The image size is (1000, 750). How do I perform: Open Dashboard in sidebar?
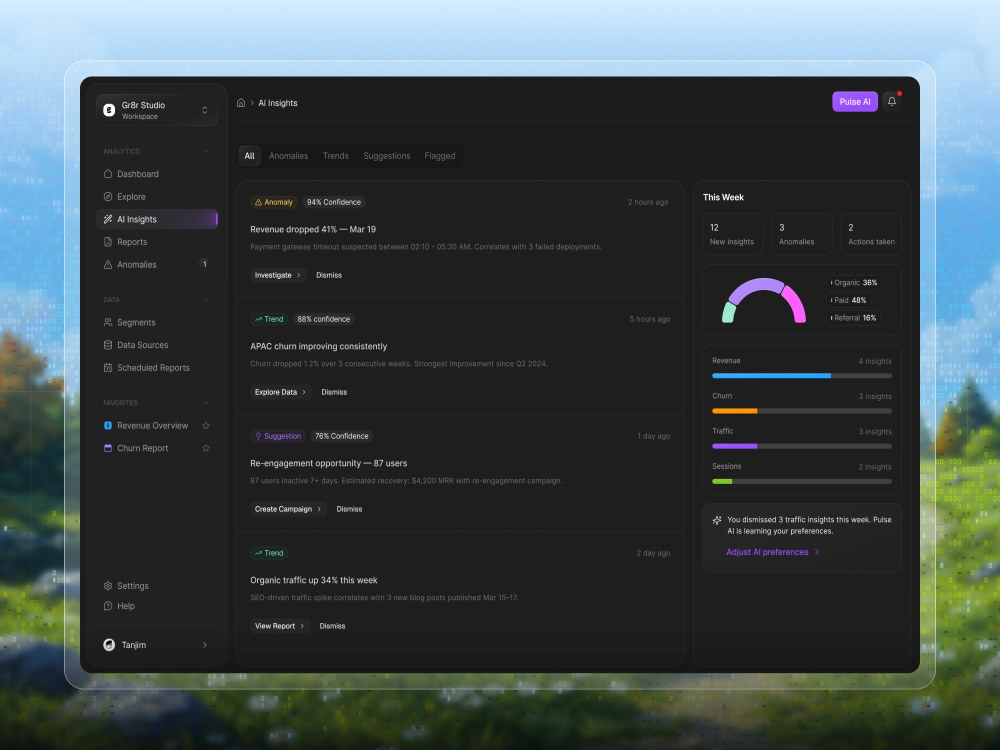157,173
